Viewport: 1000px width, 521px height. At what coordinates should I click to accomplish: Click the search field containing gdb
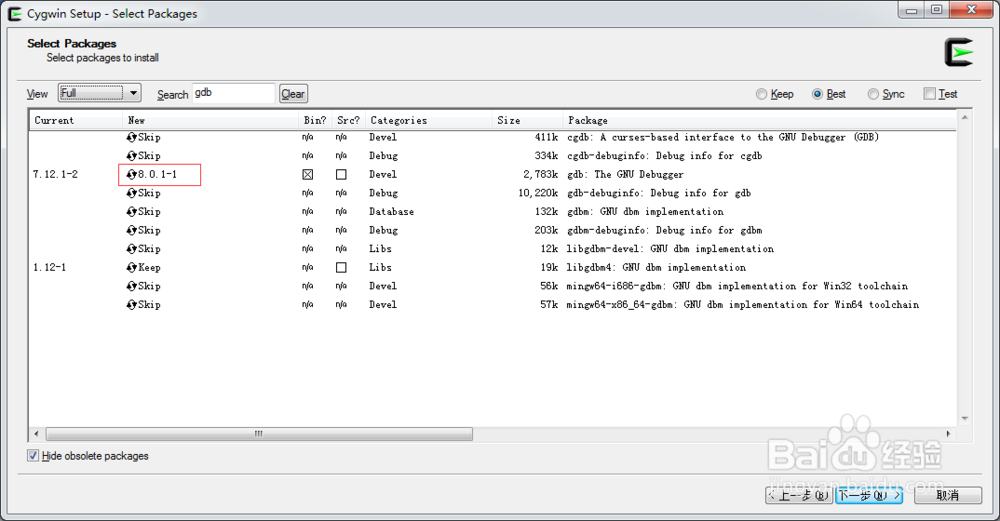[233, 93]
